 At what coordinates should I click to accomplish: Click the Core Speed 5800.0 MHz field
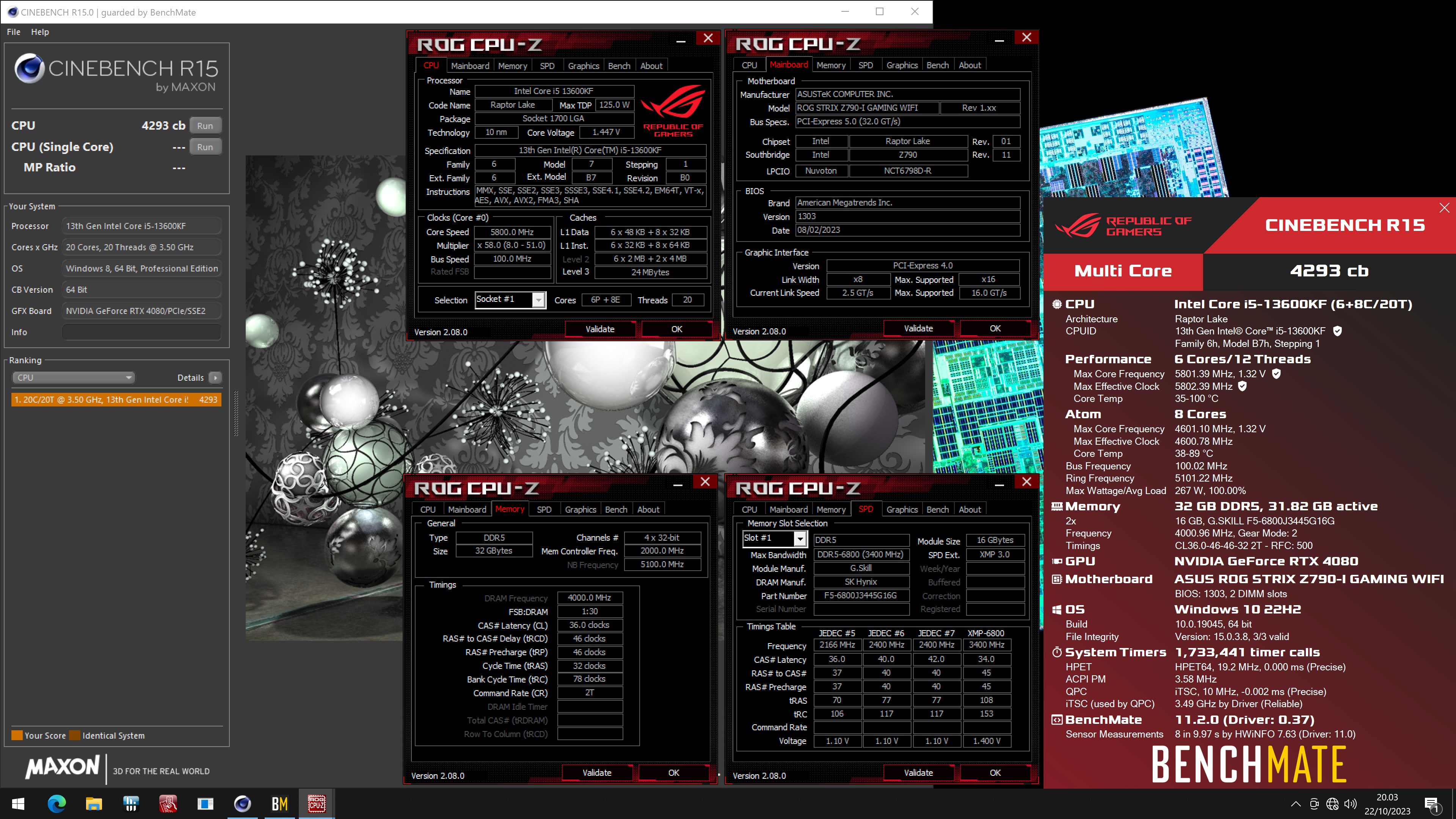click(512, 232)
